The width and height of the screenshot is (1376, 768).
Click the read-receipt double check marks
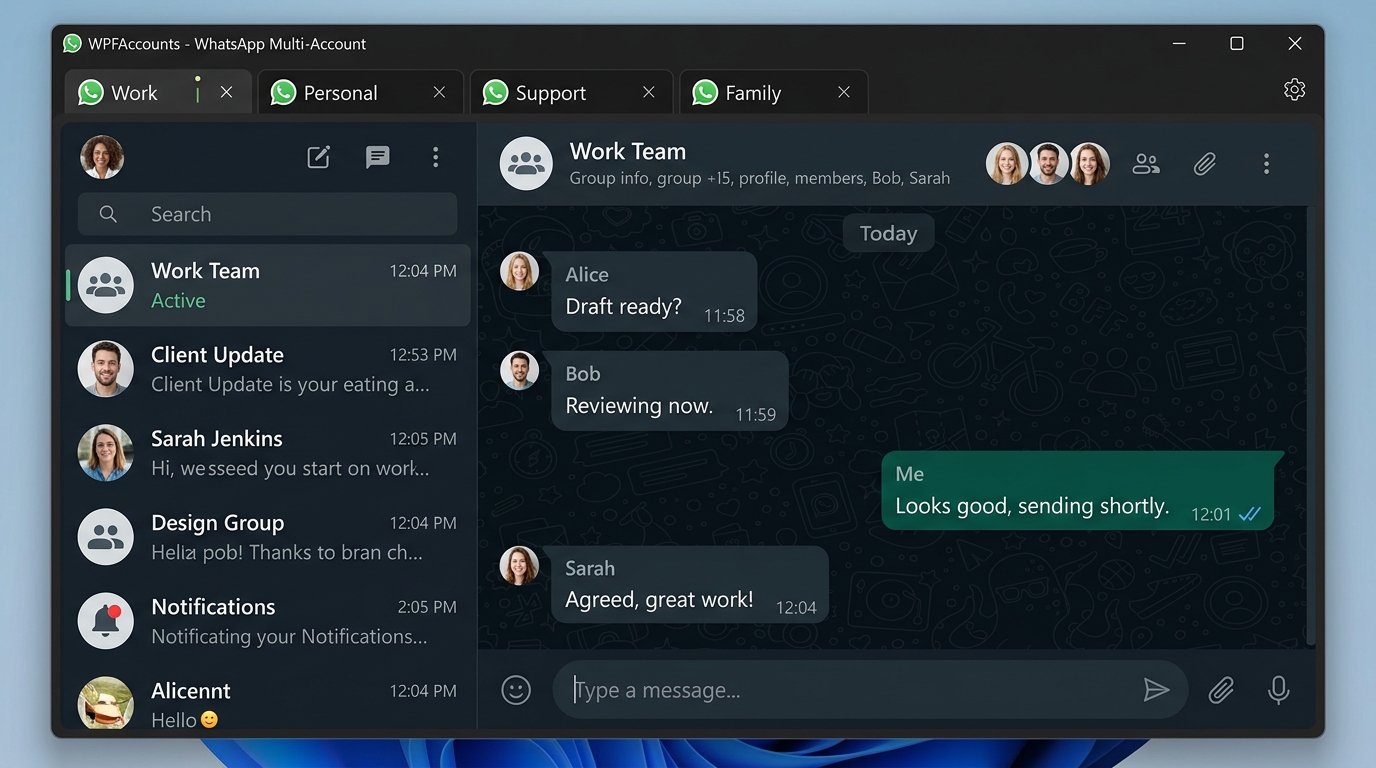coord(1250,514)
